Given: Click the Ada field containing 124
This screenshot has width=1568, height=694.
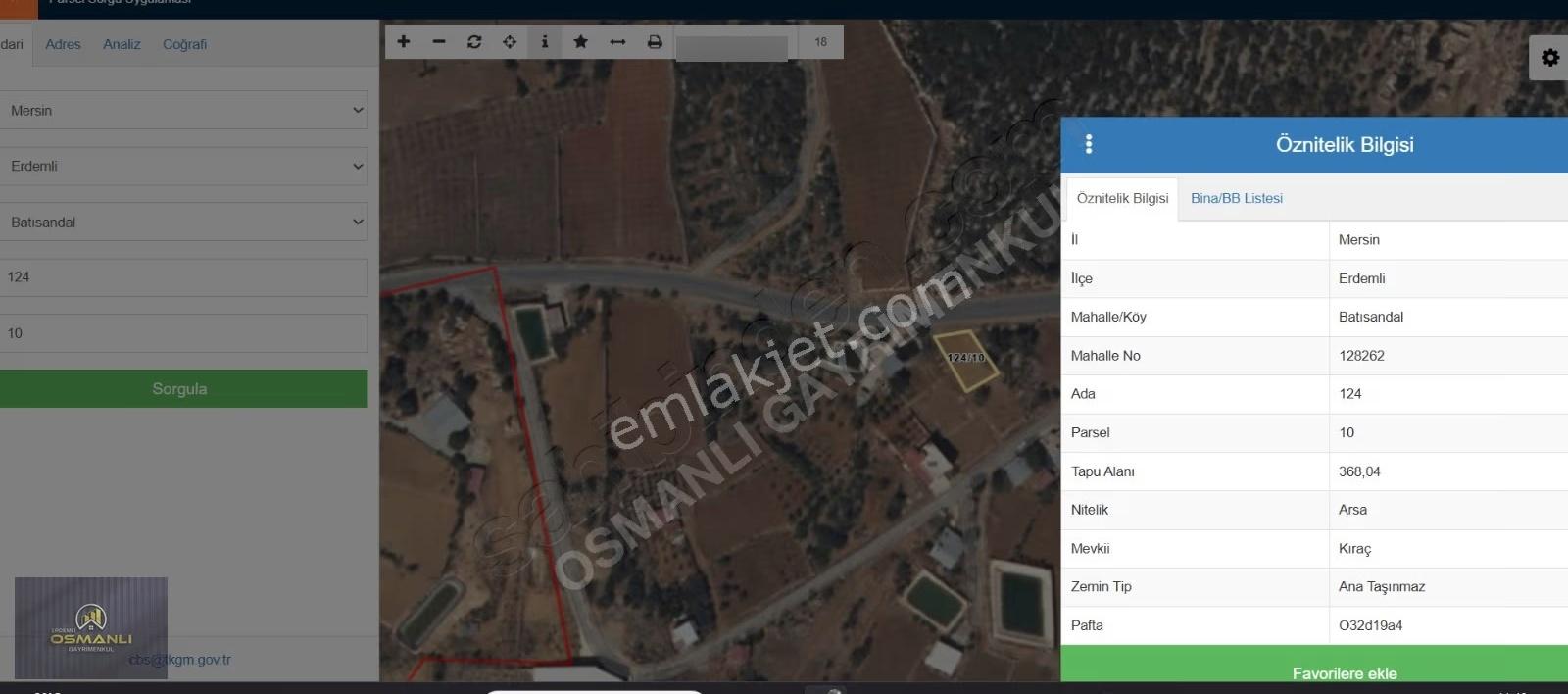Looking at the screenshot, I should 183,277.
